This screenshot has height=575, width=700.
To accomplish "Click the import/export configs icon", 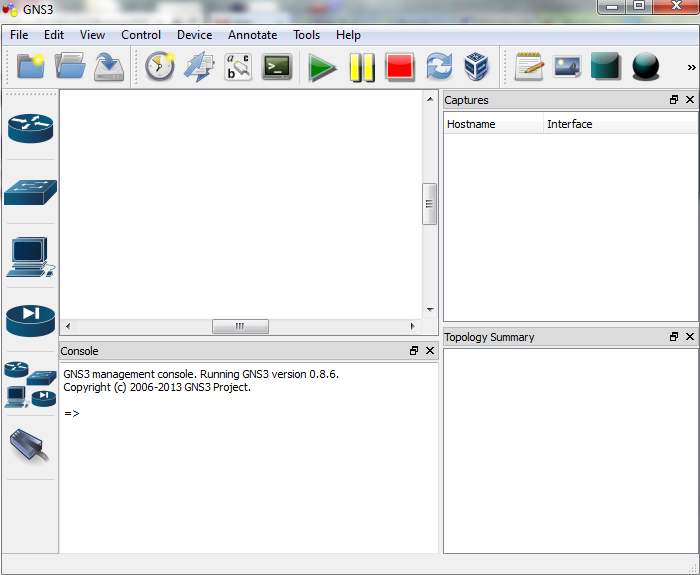I will pos(199,67).
